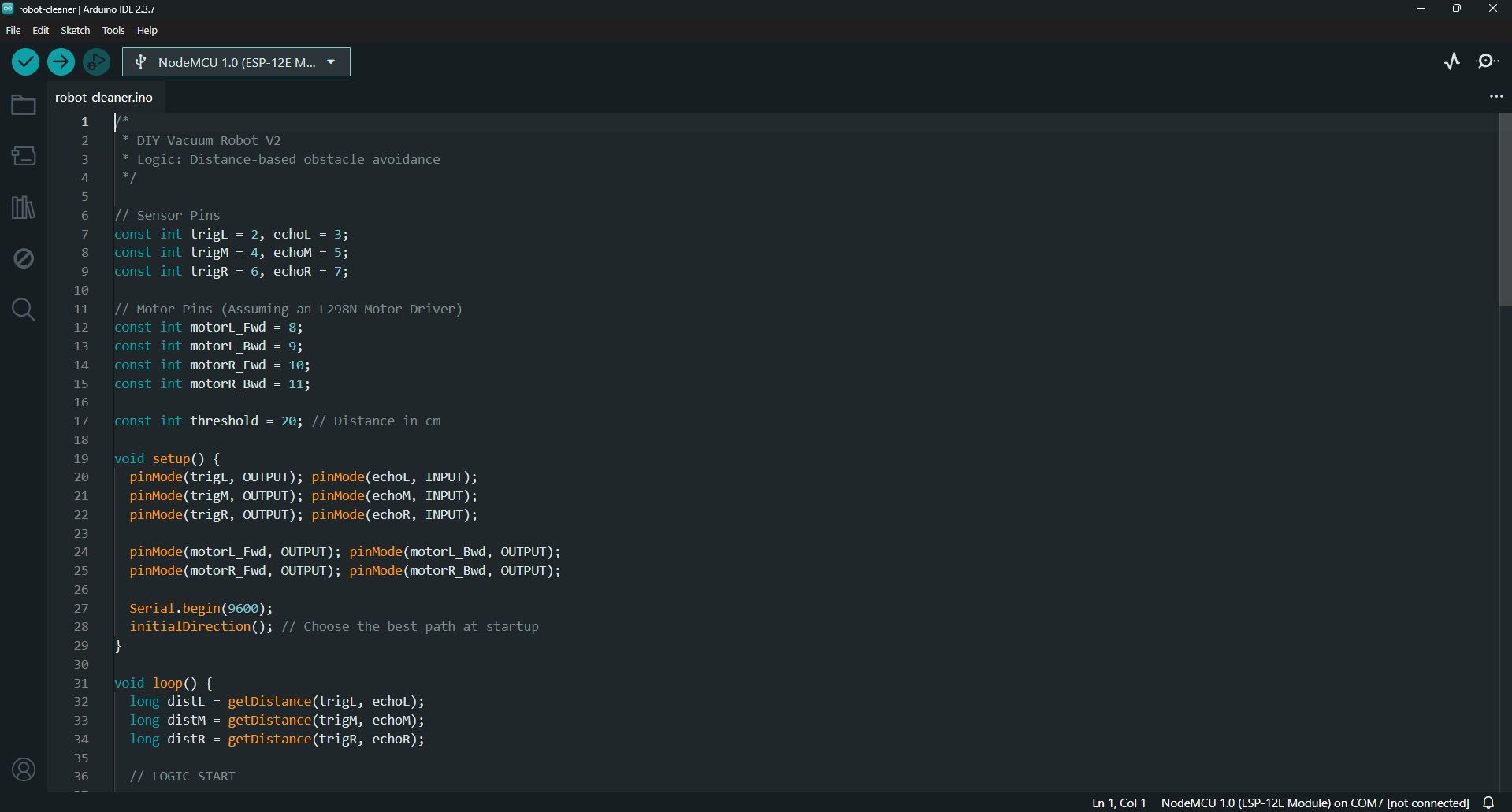Open the Library Manager sidebar icon

click(24, 207)
